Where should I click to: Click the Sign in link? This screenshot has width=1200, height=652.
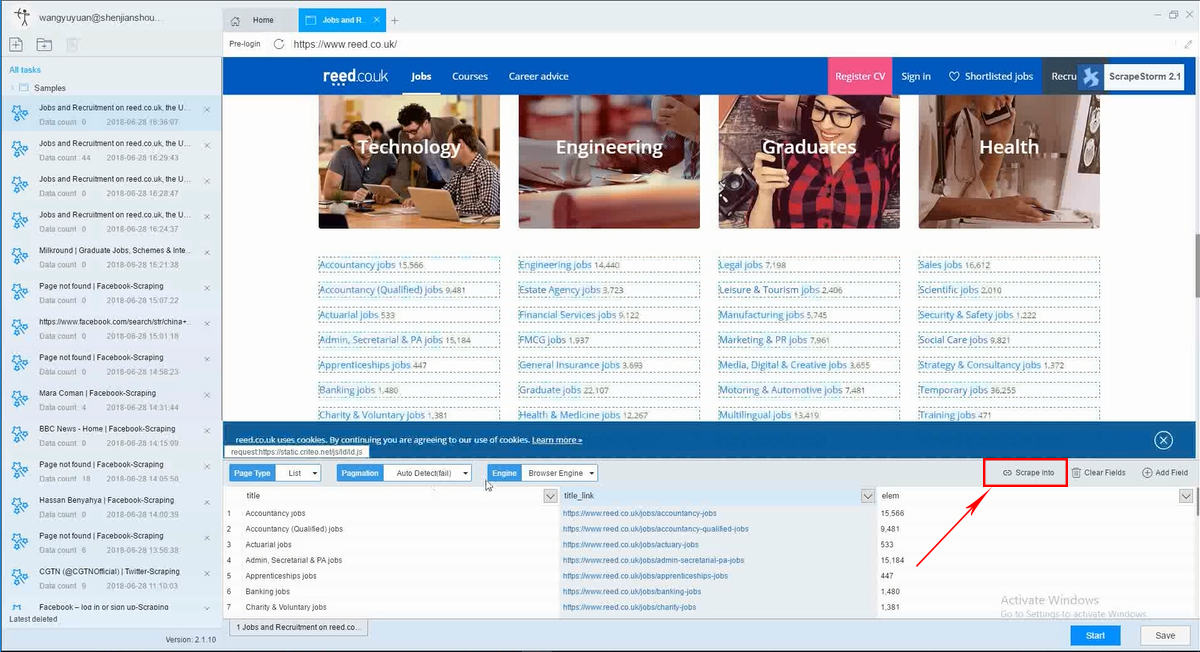(916, 76)
